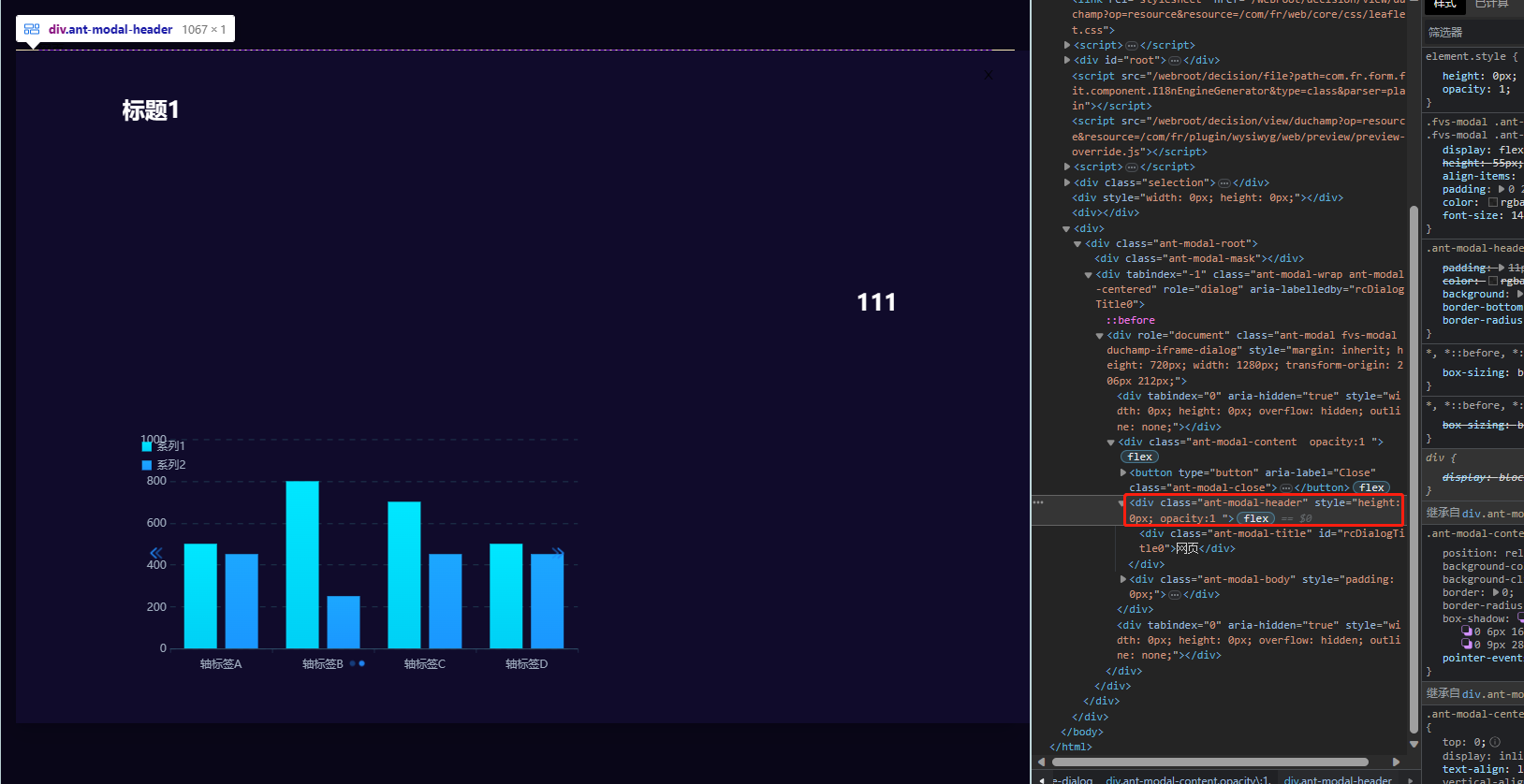Click the 轴标签D axis label
The height and width of the screenshot is (784, 1524).
pyautogui.click(x=527, y=664)
